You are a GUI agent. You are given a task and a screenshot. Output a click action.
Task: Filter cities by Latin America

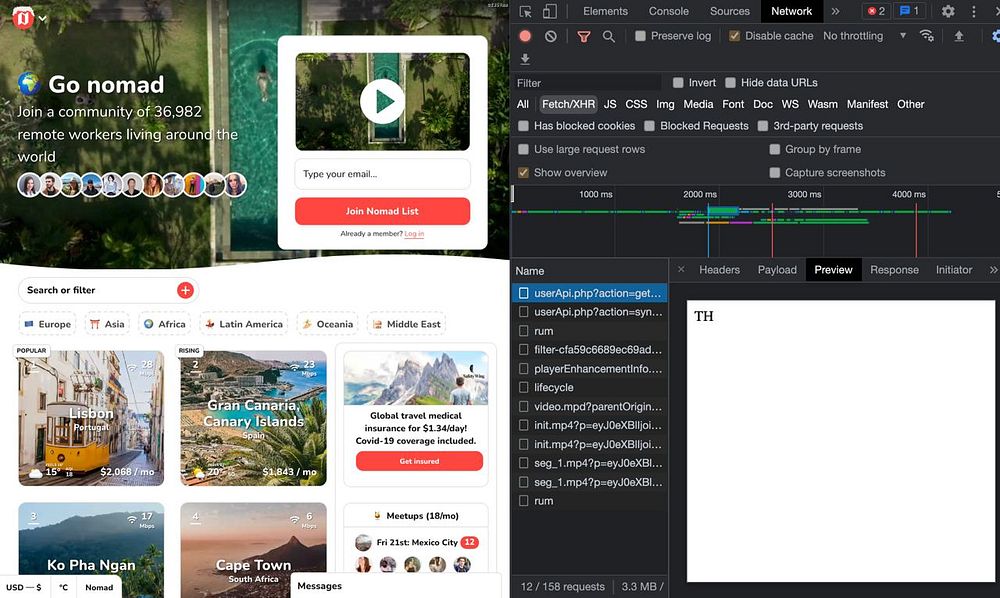pos(244,324)
